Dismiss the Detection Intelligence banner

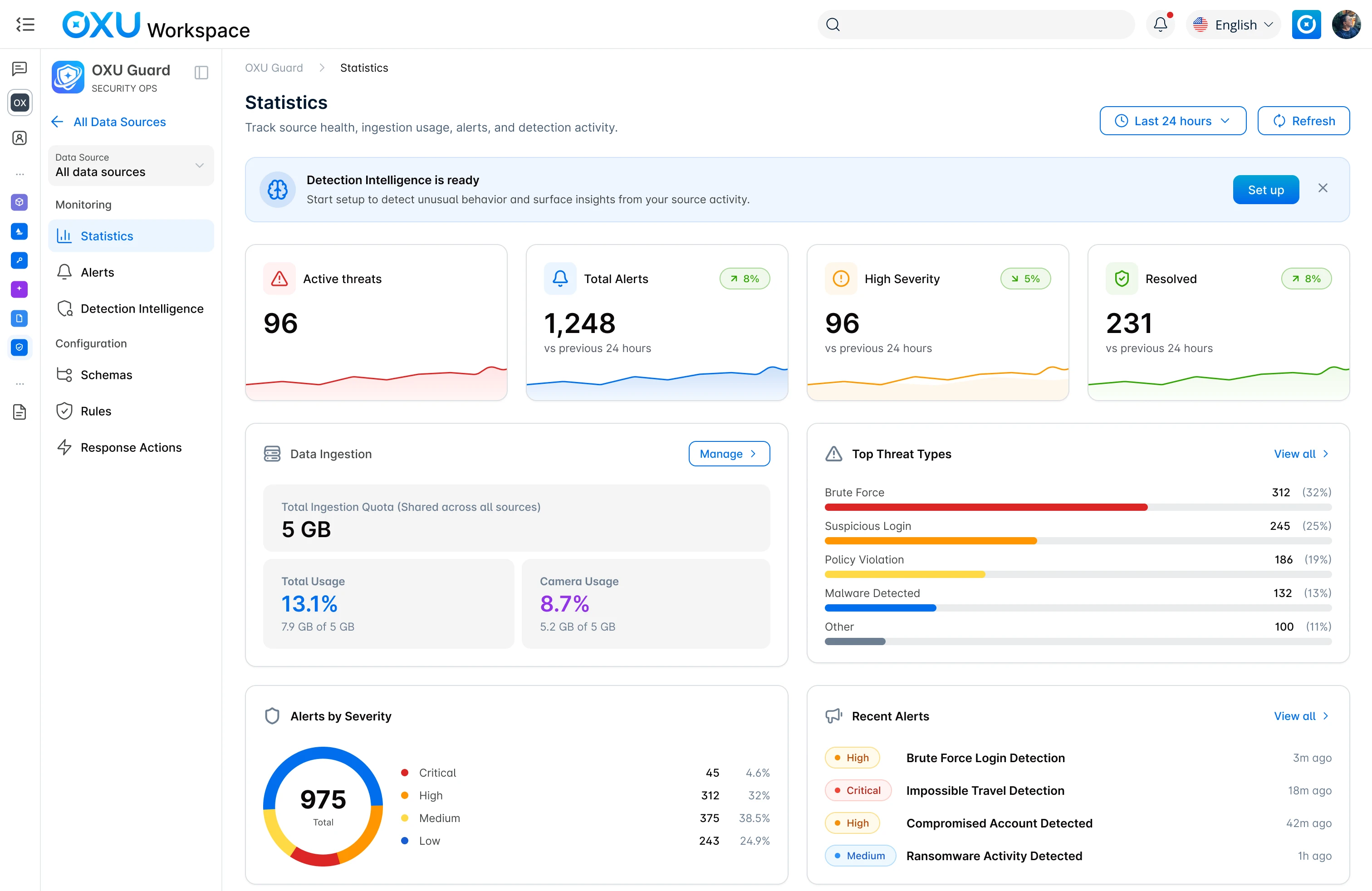click(x=1323, y=188)
